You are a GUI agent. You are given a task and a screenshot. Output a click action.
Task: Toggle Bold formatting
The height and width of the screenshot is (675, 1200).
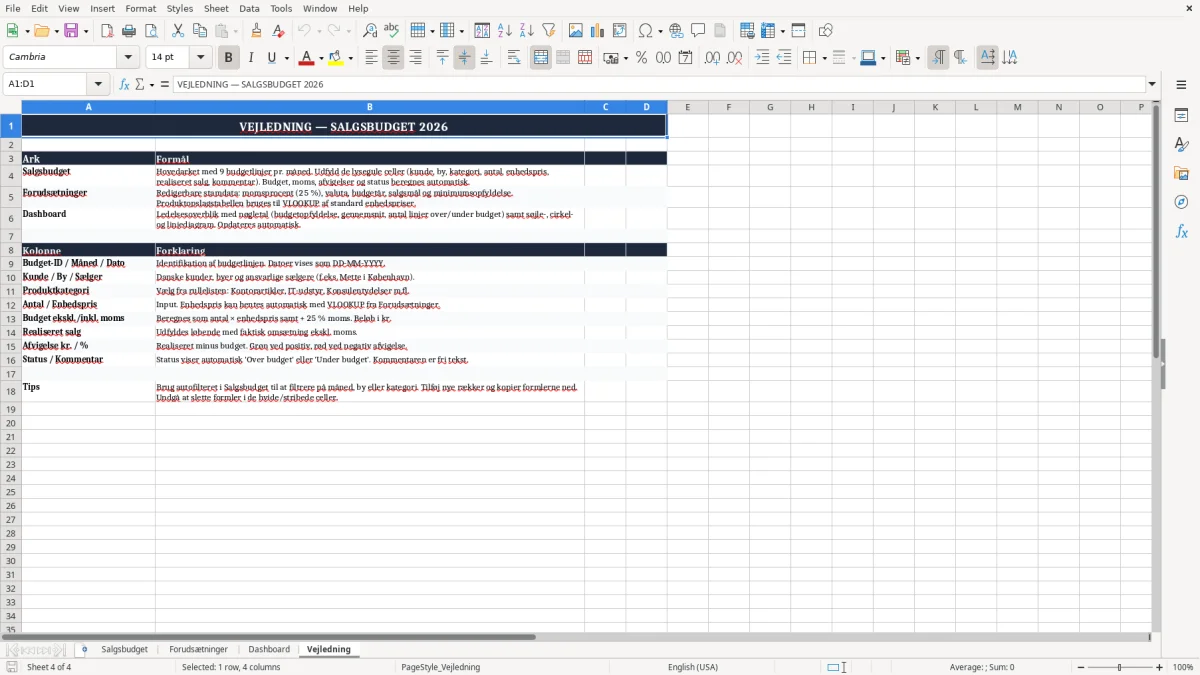228,58
